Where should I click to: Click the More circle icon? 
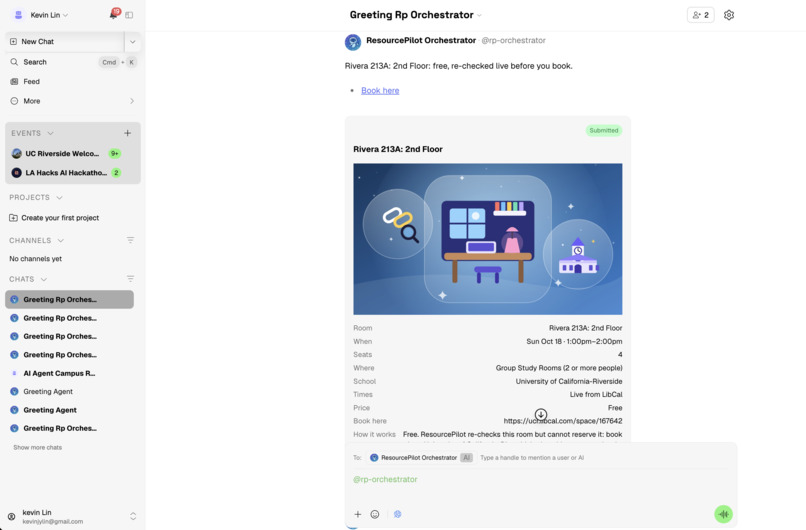(14, 101)
